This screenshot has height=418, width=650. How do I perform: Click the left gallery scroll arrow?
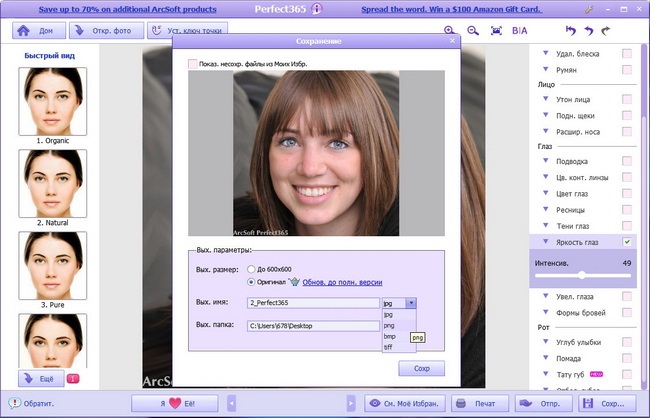click(x=232, y=403)
